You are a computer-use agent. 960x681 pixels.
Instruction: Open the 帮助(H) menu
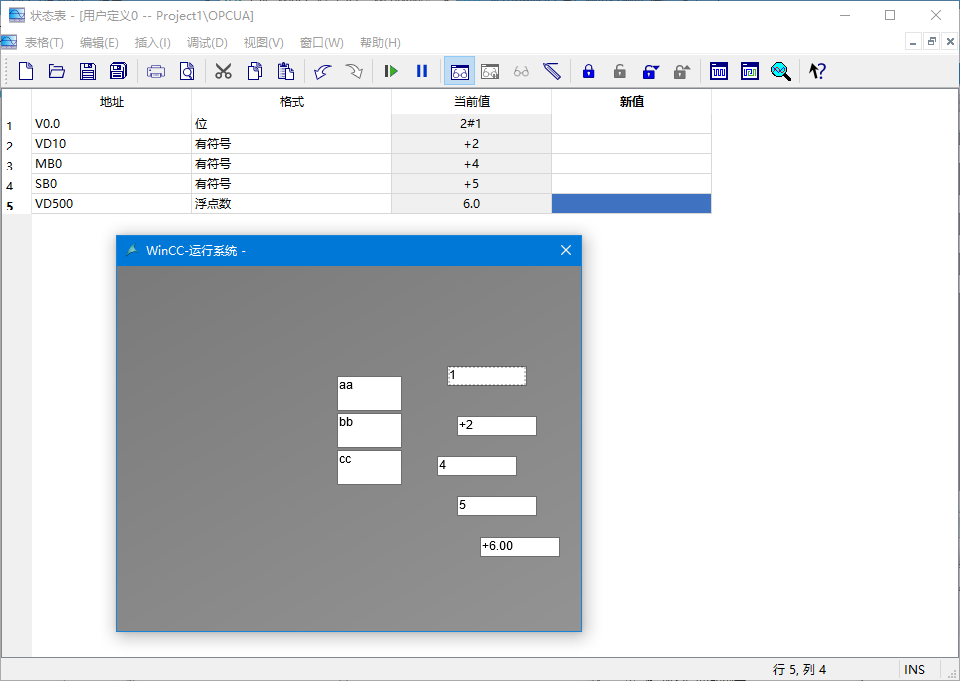pos(380,42)
